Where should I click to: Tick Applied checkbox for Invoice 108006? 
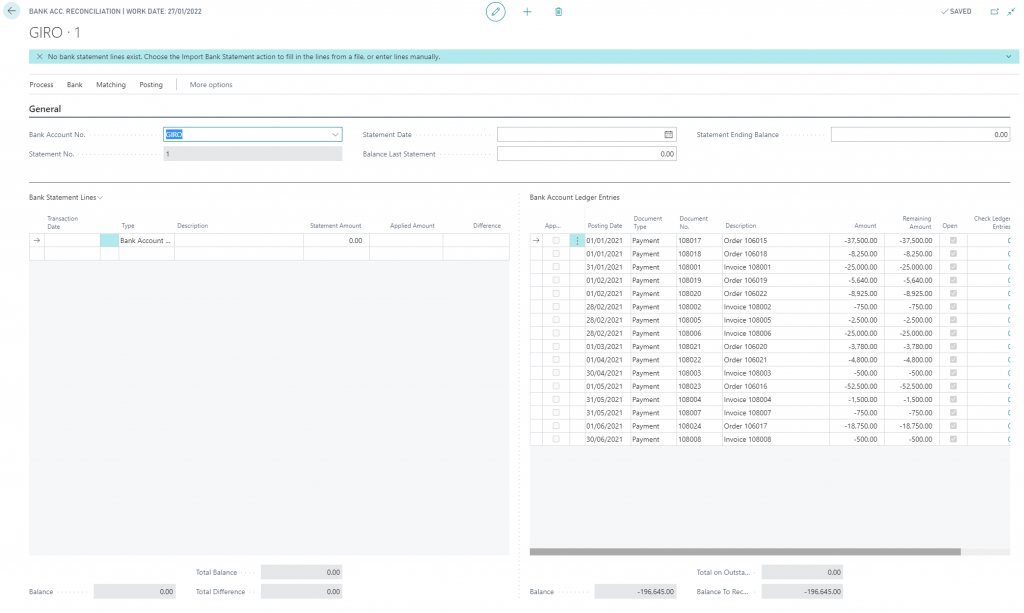point(556,334)
